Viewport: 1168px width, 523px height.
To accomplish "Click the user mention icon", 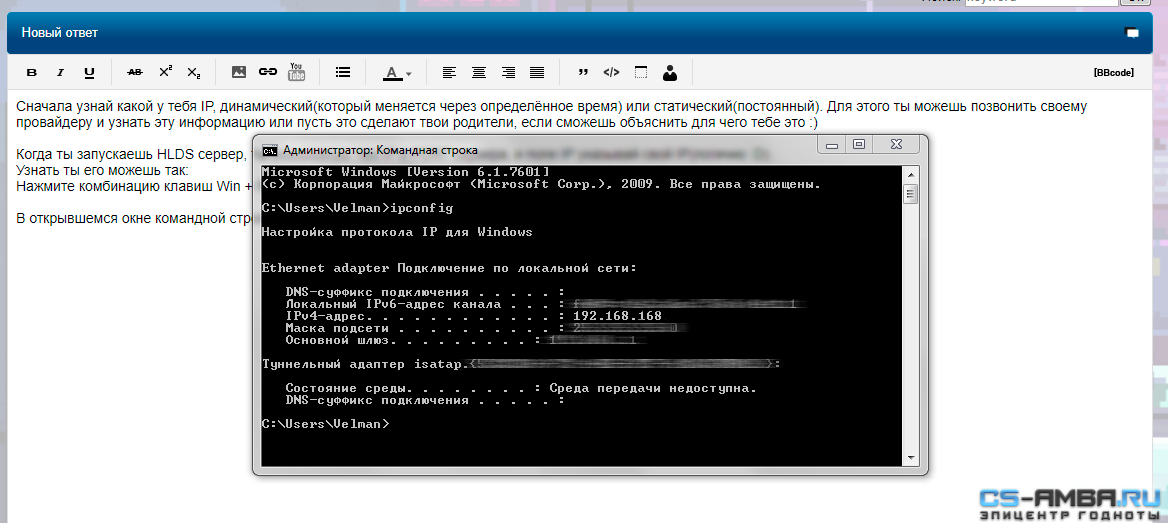I will [x=670, y=72].
